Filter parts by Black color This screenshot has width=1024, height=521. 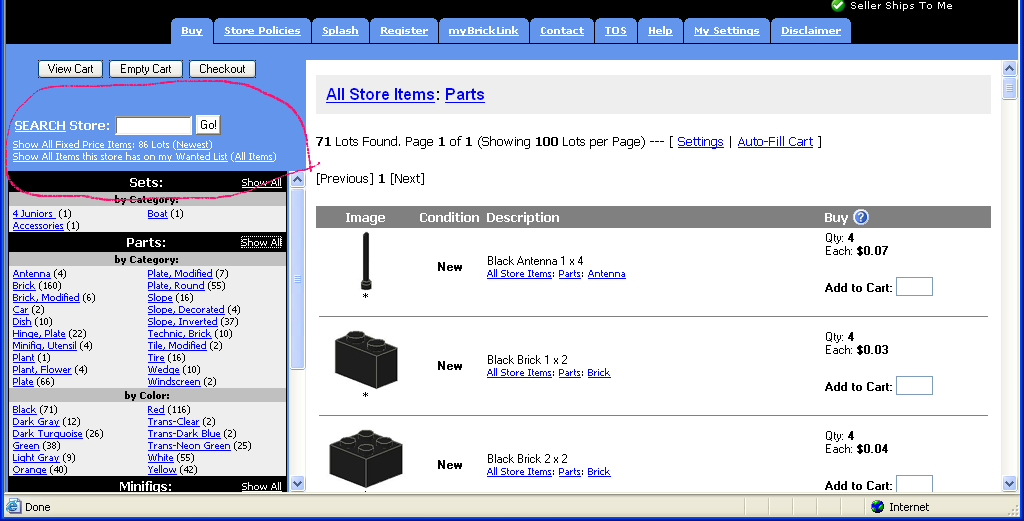pyautogui.click(x=24, y=409)
